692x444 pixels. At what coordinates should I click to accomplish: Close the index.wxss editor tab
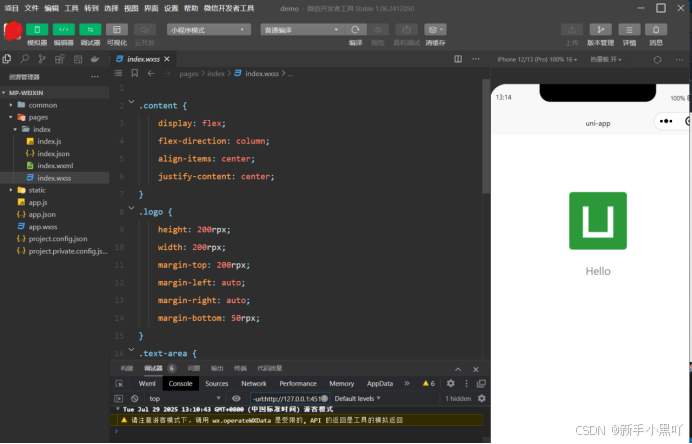(x=167, y=59)
